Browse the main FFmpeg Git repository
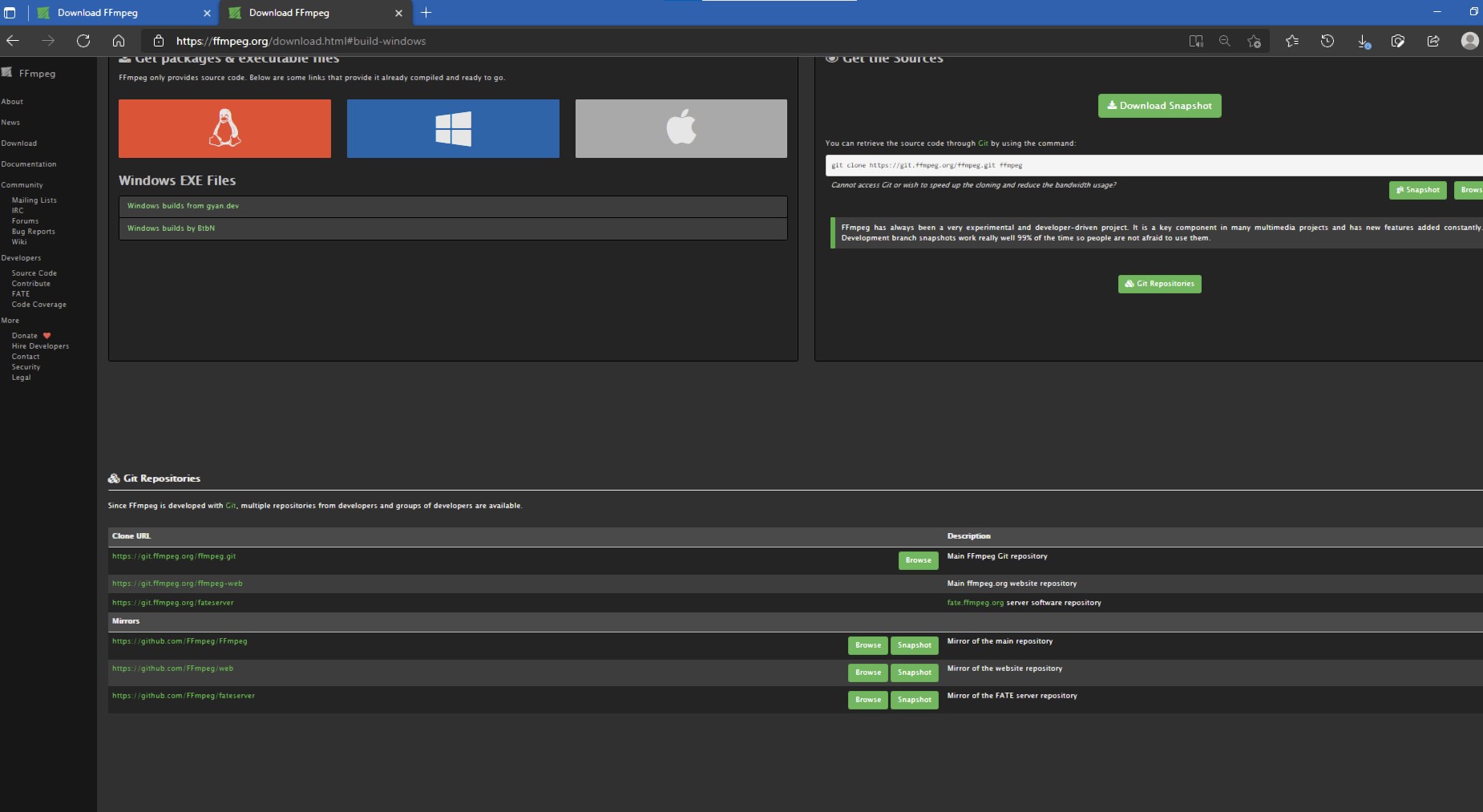 click(918, 560)
